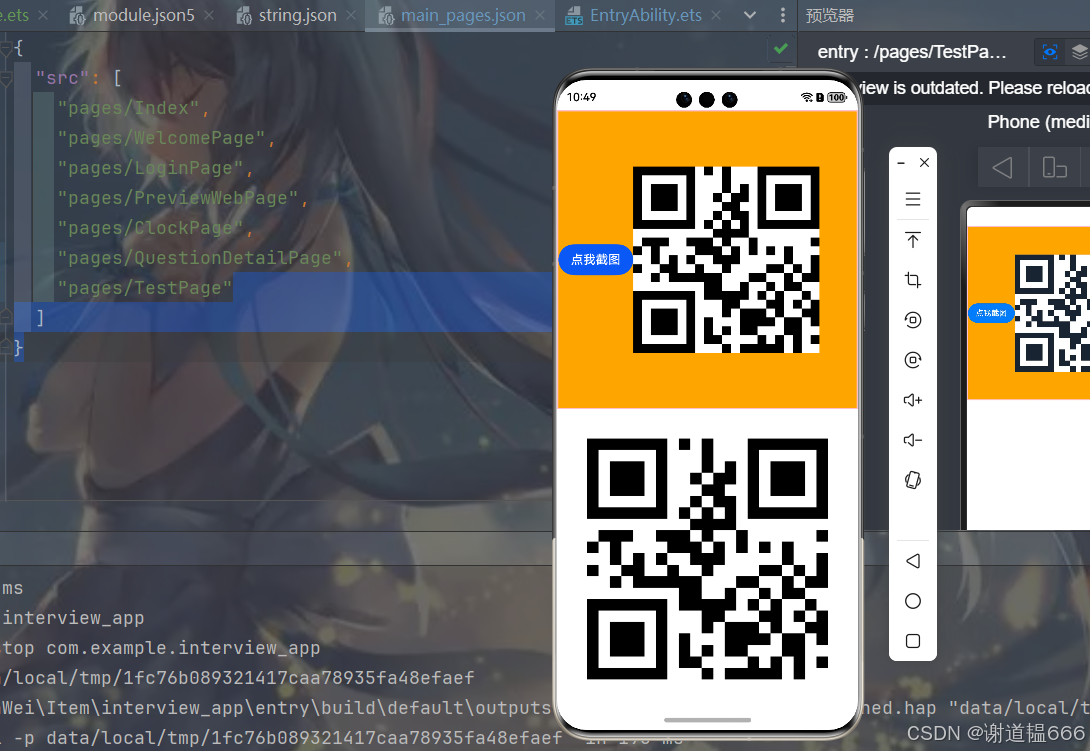Click the previewer multi-device icon
The height and width of the screenshot is (751, 1090).
pyautogui.click(x=1054, y=168)
